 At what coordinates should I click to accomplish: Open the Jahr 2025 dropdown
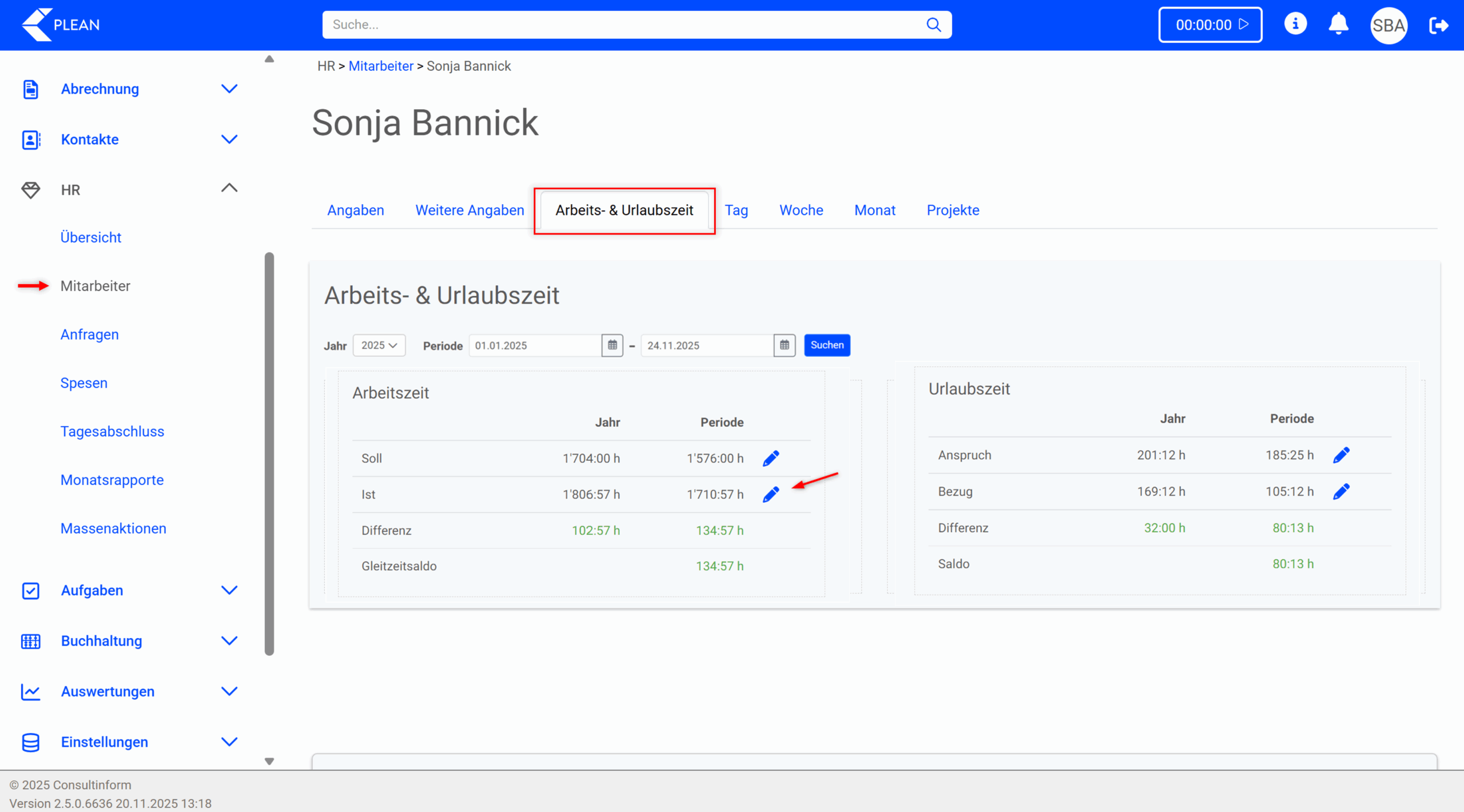[379, 345]
